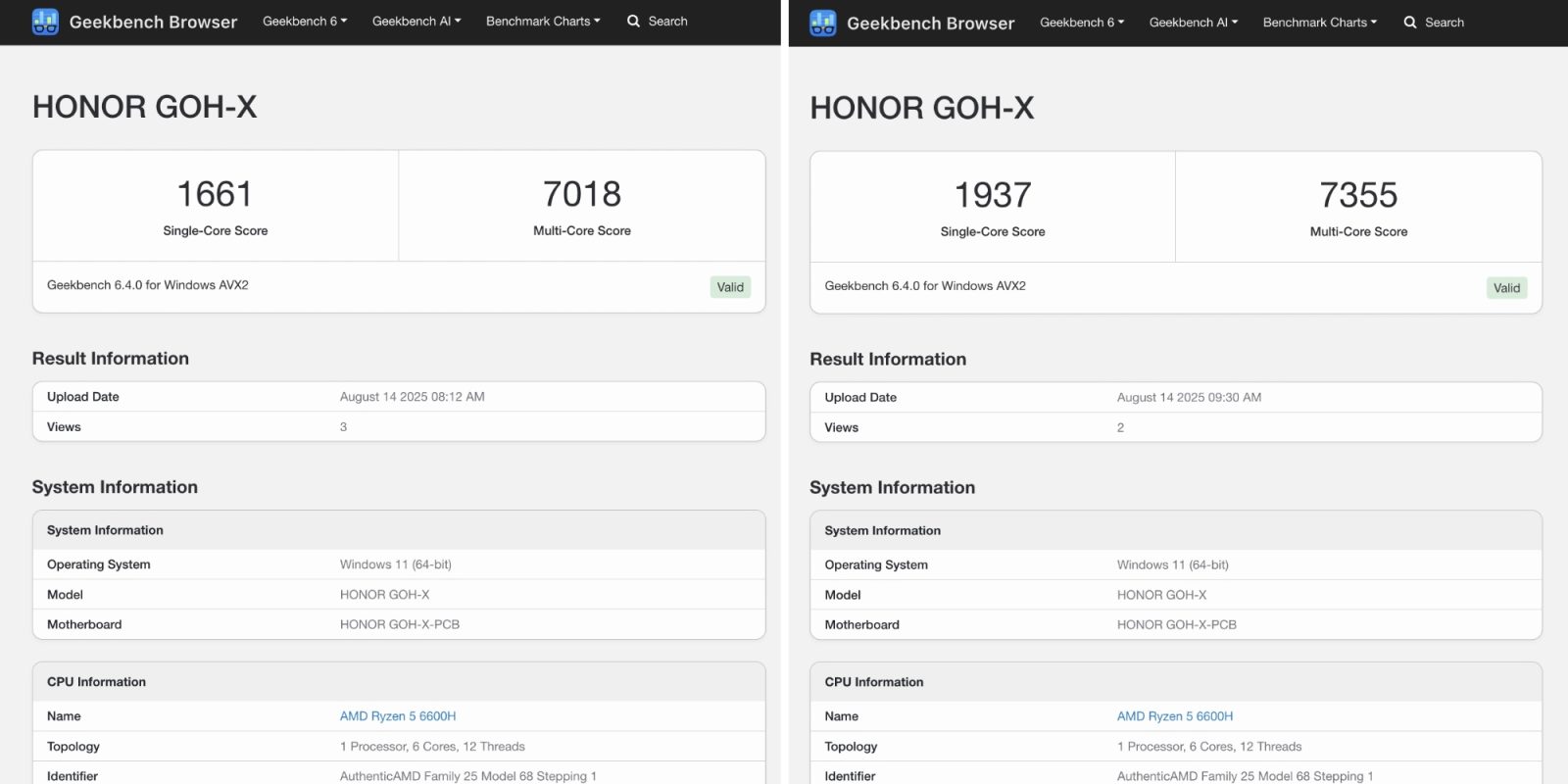Open the AMD Ryzen 5 6600H link on the 1937 score page
The width and height of the screenshot is (1568, 784).
point(1175,716)
